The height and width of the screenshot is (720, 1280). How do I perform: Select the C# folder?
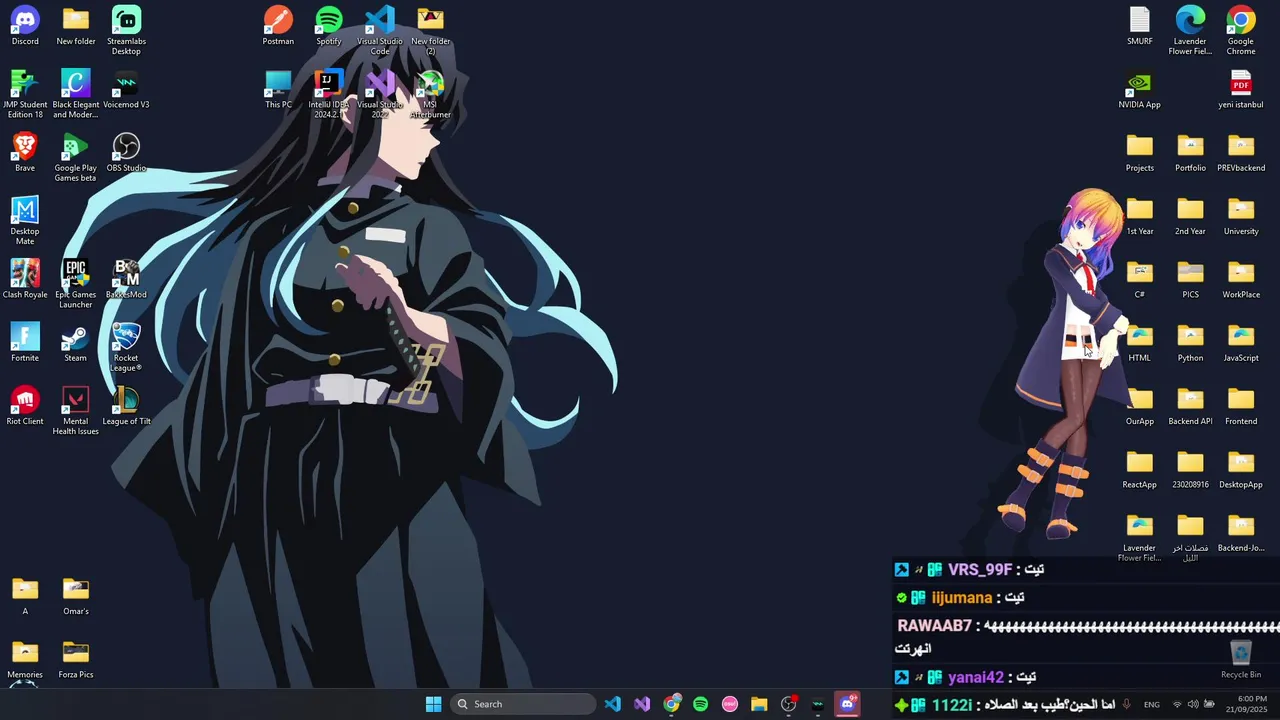(1140, 279)
